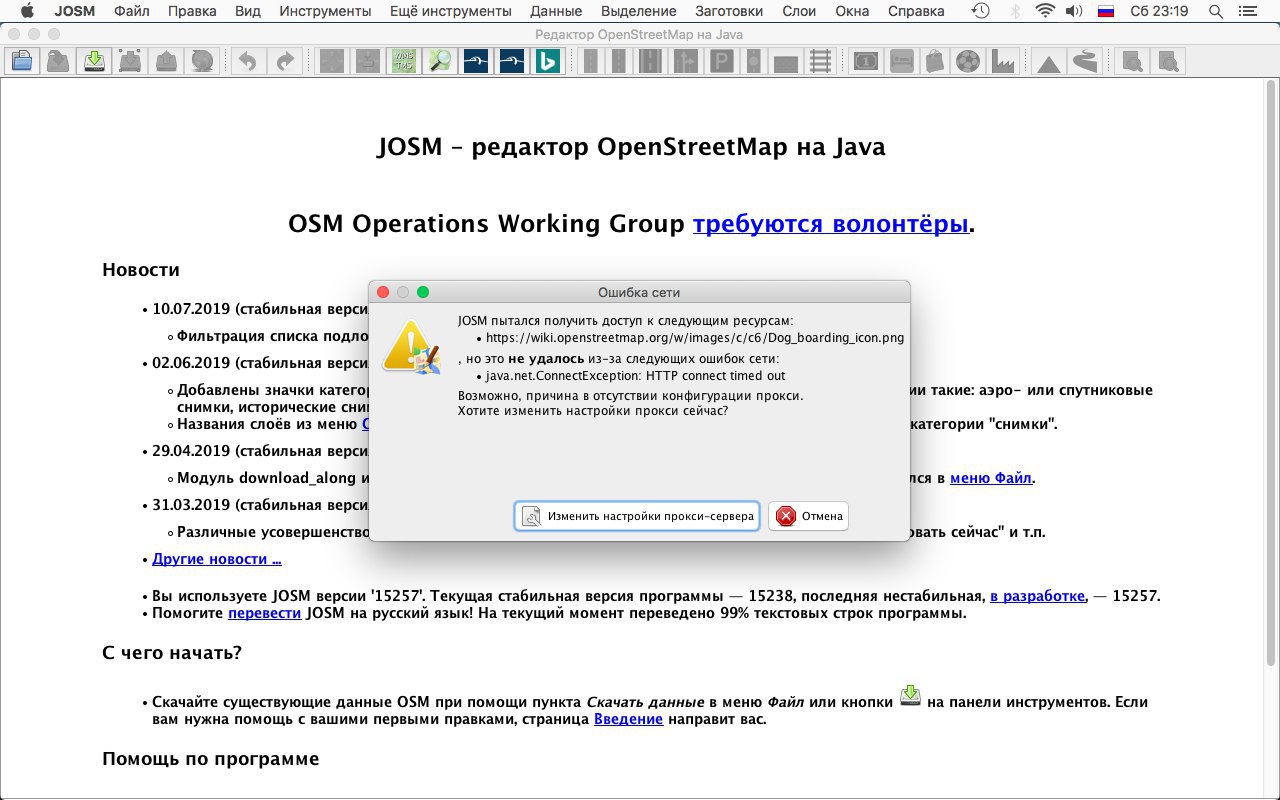Close the Ошибка сети dialog with red button

tap(383, 292)
